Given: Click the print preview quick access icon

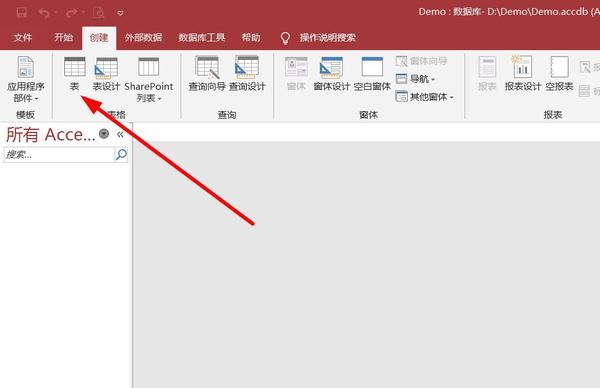Looking at the screenshot, I should 98,13.
